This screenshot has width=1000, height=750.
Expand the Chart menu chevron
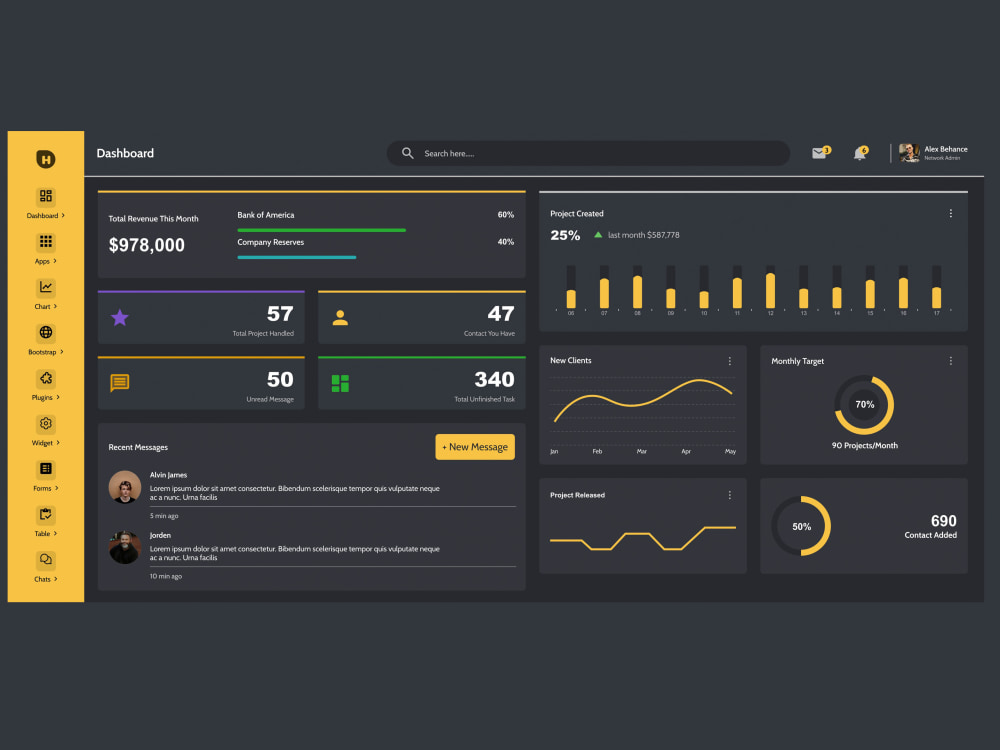55,306
